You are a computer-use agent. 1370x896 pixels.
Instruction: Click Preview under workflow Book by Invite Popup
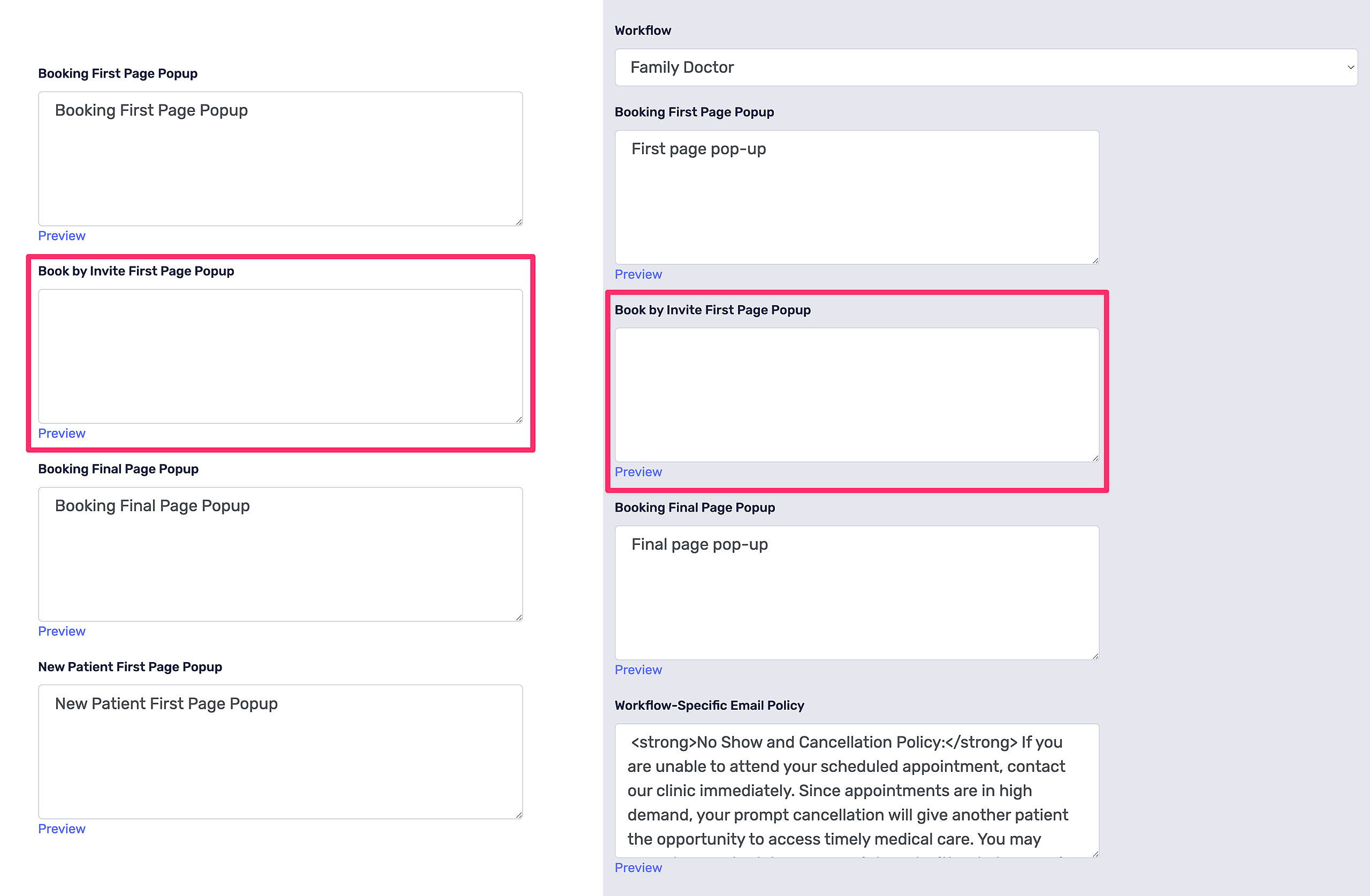point(638,472)
